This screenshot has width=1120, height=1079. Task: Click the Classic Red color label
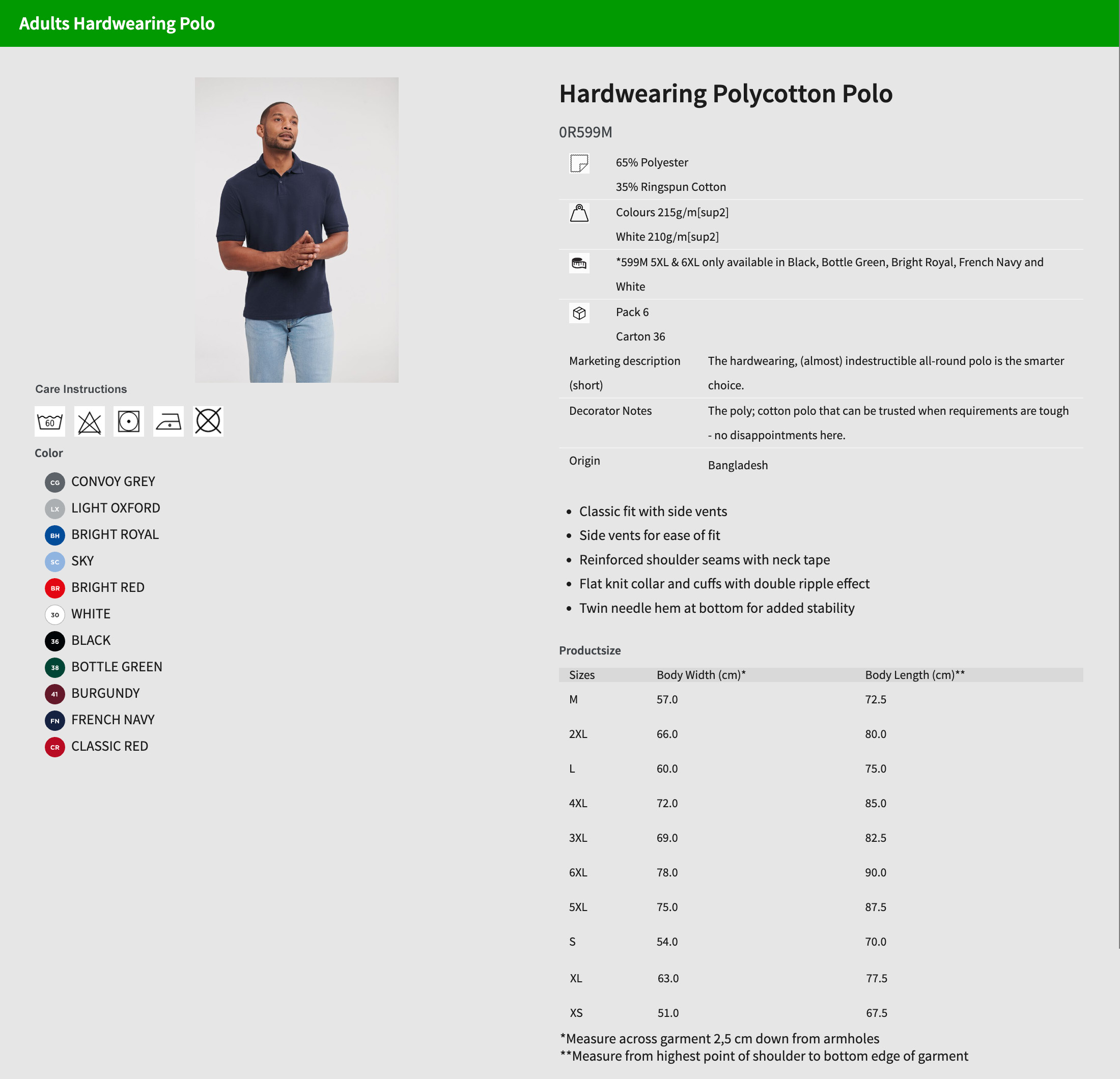pos(110,746)
